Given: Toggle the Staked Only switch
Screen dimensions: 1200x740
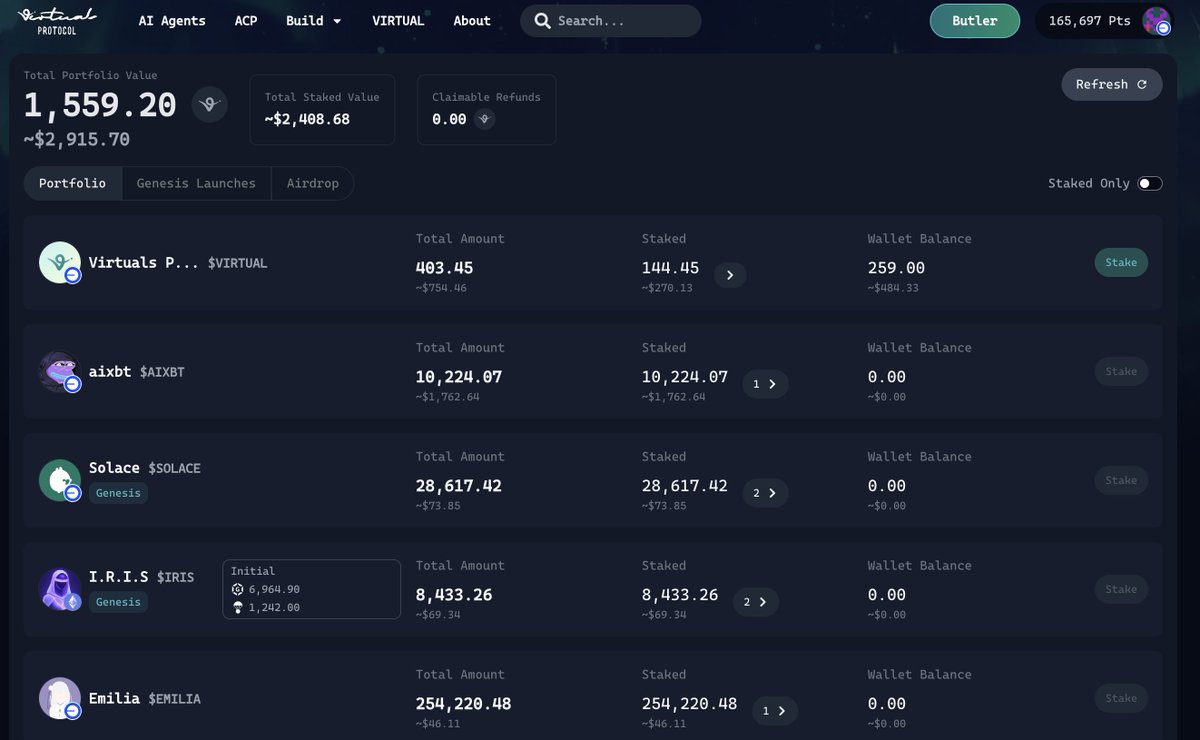Looking at the screenshot, I should tap(1150, 183).
